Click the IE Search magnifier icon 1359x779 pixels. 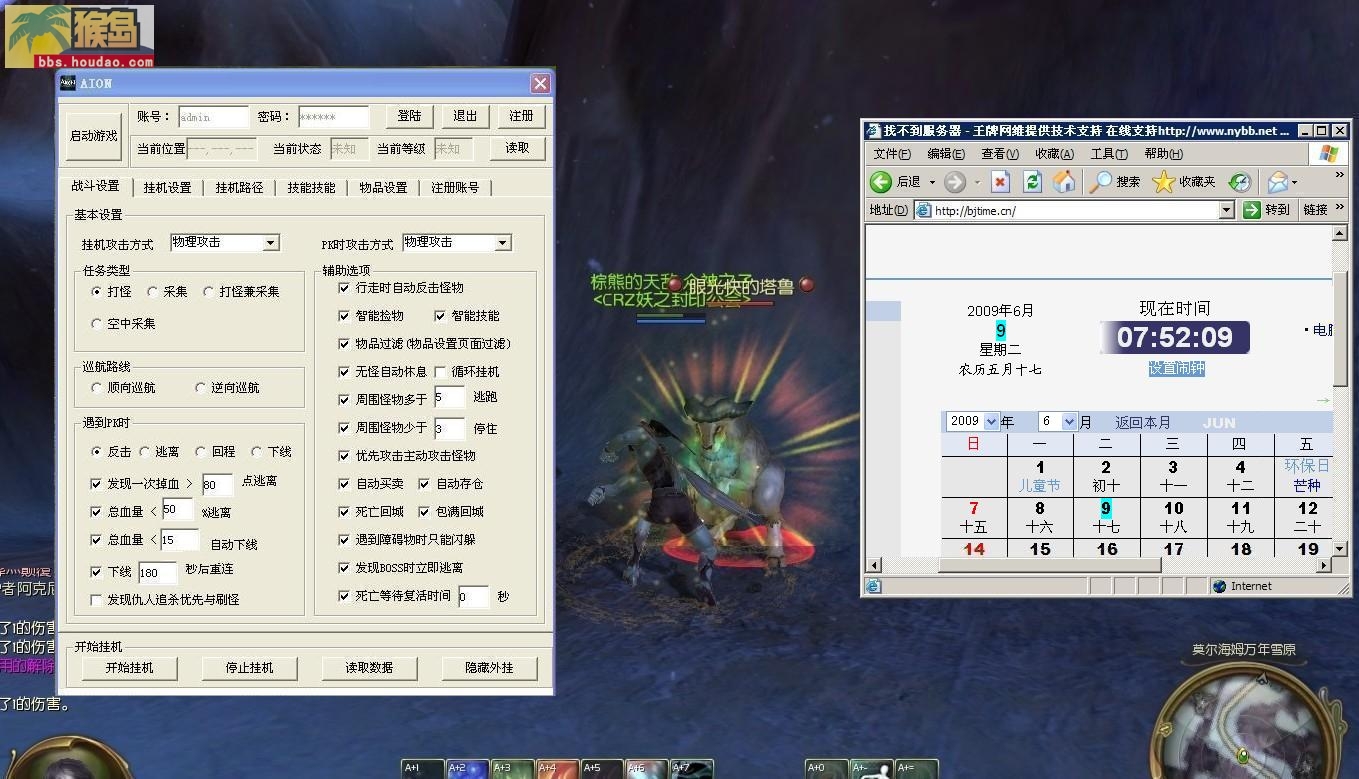(x=1100, y=181)
